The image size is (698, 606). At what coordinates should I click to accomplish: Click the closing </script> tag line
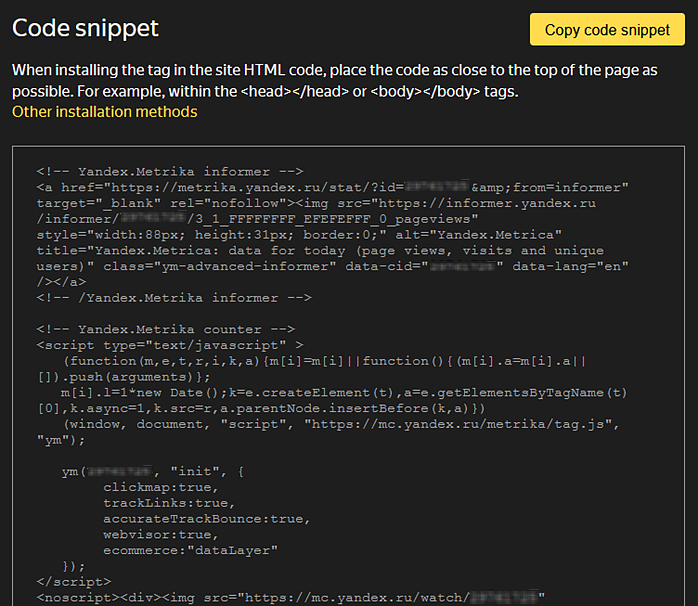coord(74,581)
